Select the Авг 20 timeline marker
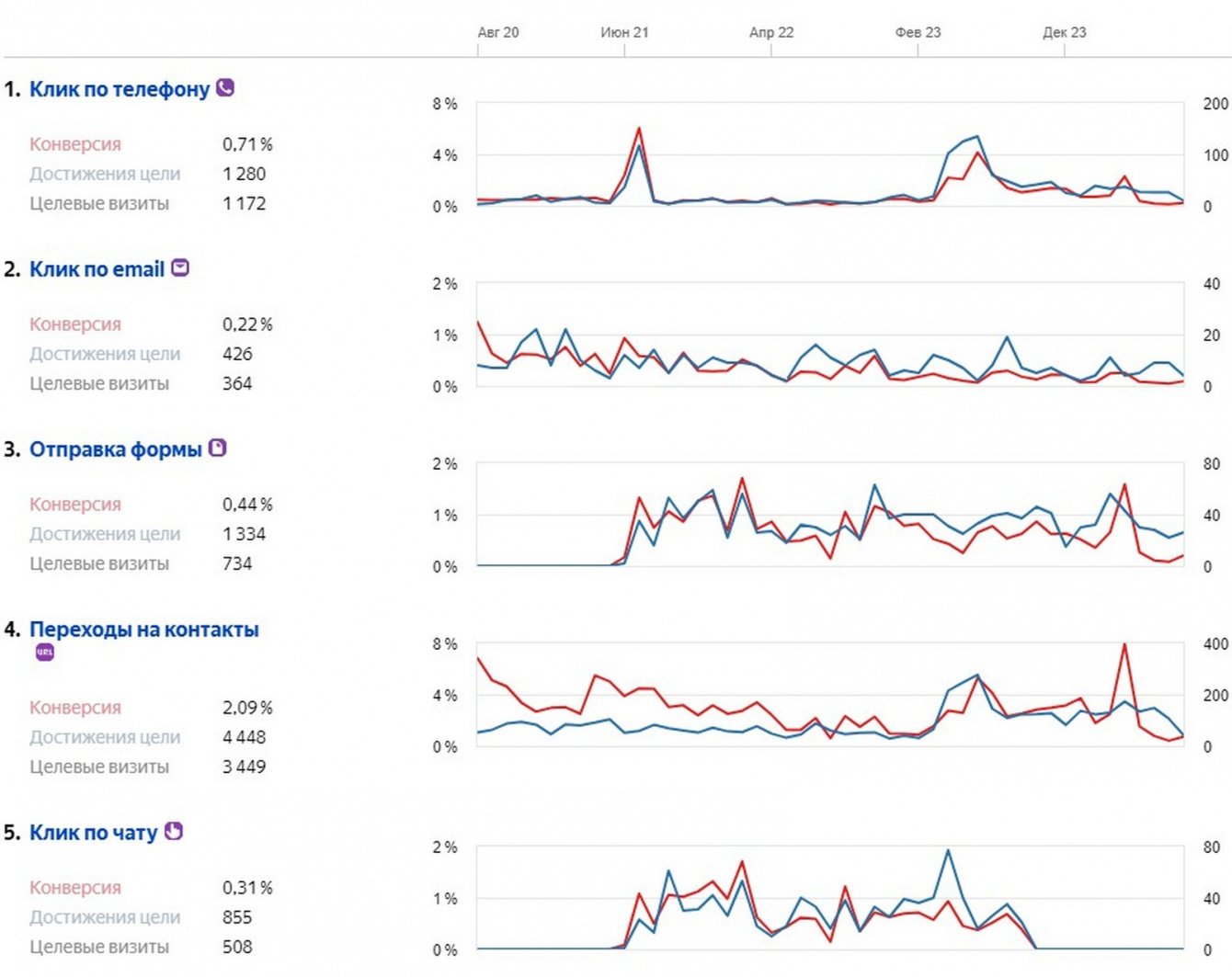The height and width of the screenshot is (977, 1232). [497, 32]
